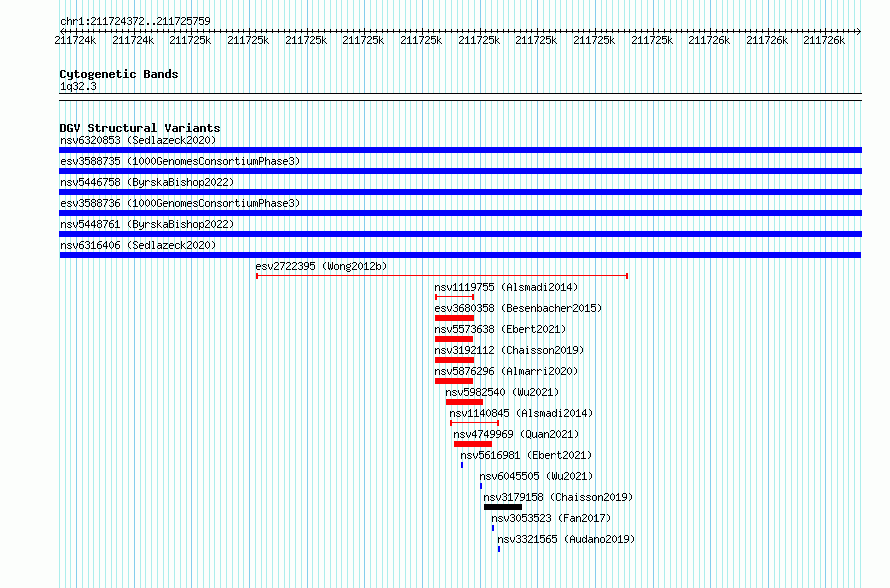Click the 1q32.3 band label
This screenshot has height=588, width=890.
78,86
